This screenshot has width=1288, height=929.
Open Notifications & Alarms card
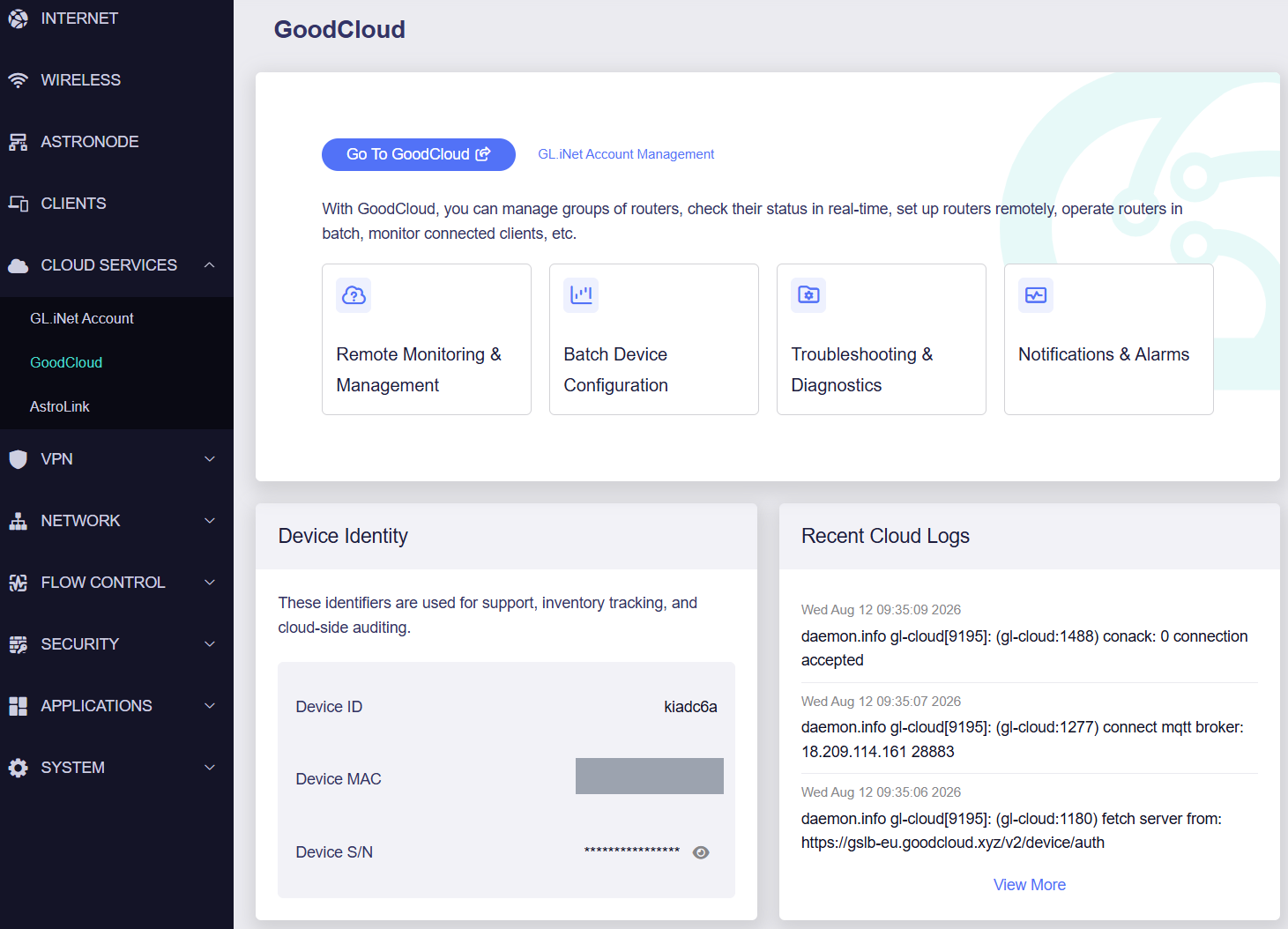click(1109, 339)
